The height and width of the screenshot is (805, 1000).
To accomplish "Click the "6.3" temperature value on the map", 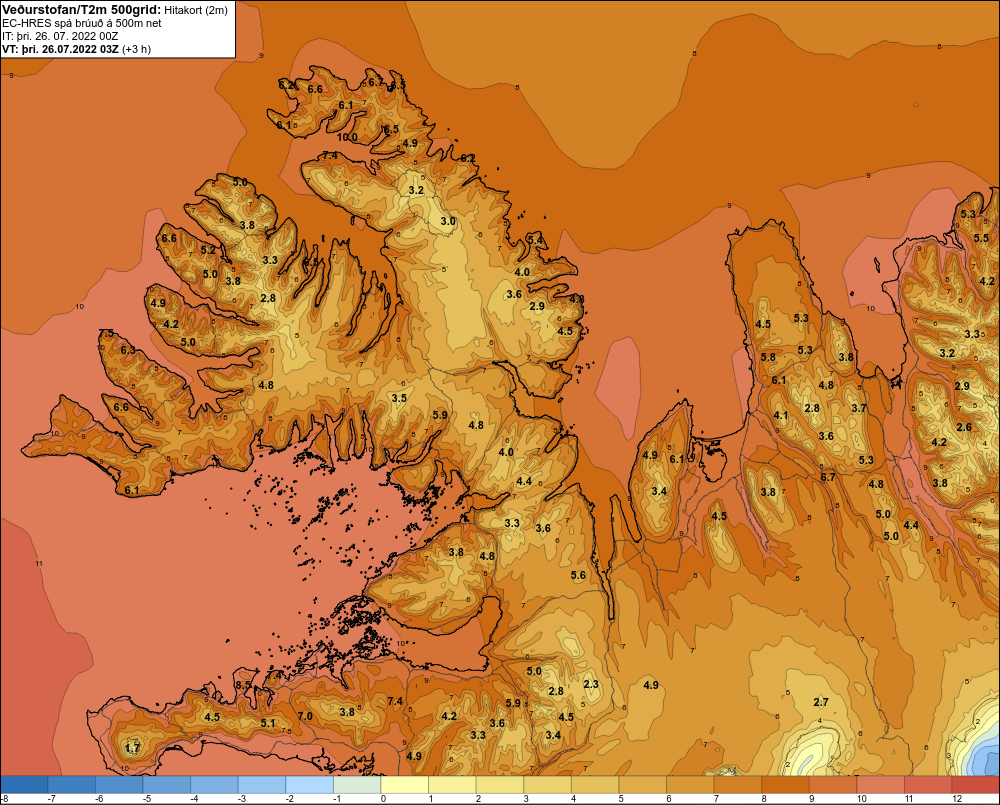I will click(128, 350).
